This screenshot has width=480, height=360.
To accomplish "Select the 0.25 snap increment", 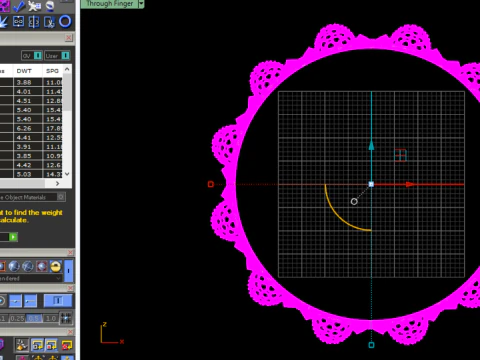I will pyautogui.click(x=17, y=318).
